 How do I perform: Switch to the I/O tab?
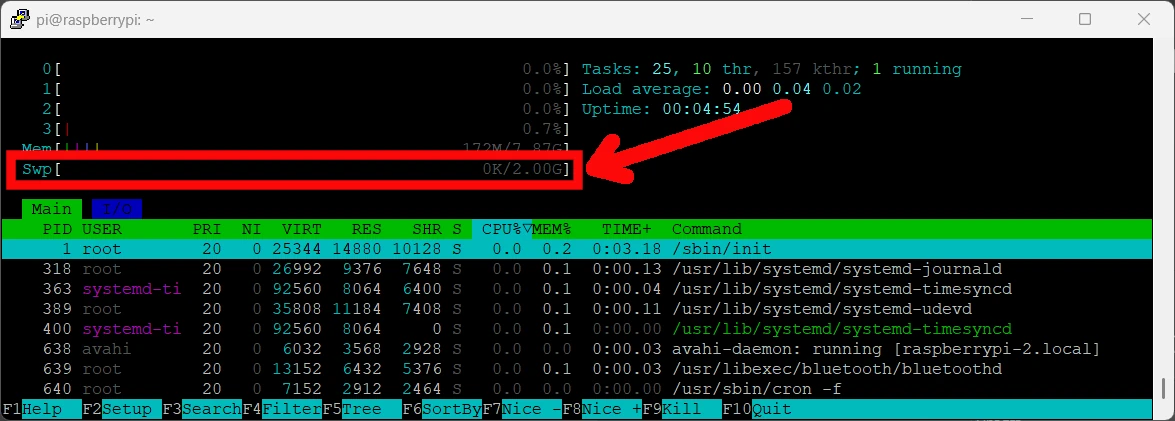[x=117, y=209]
